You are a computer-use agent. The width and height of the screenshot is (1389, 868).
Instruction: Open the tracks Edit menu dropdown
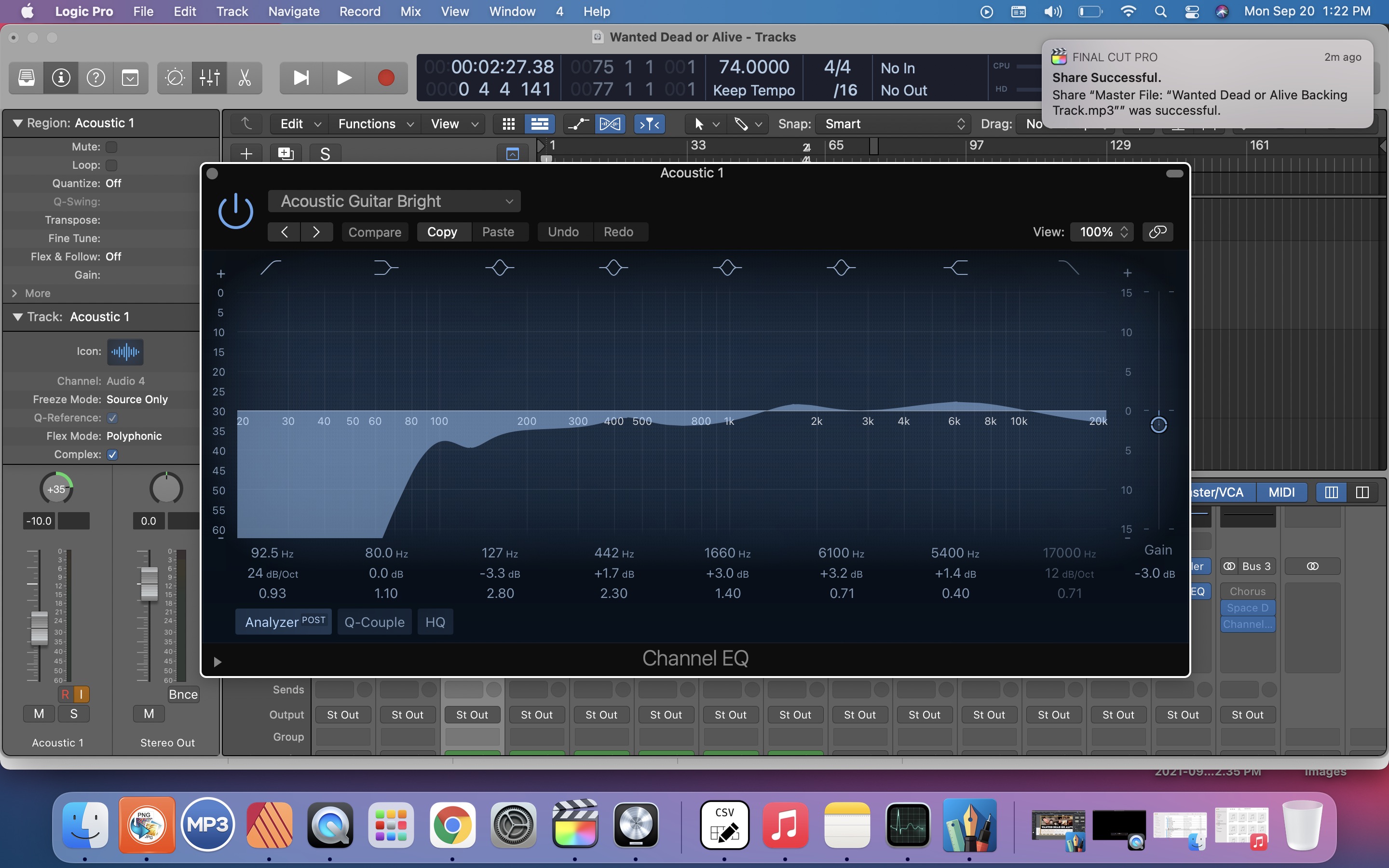coord(300,124)
